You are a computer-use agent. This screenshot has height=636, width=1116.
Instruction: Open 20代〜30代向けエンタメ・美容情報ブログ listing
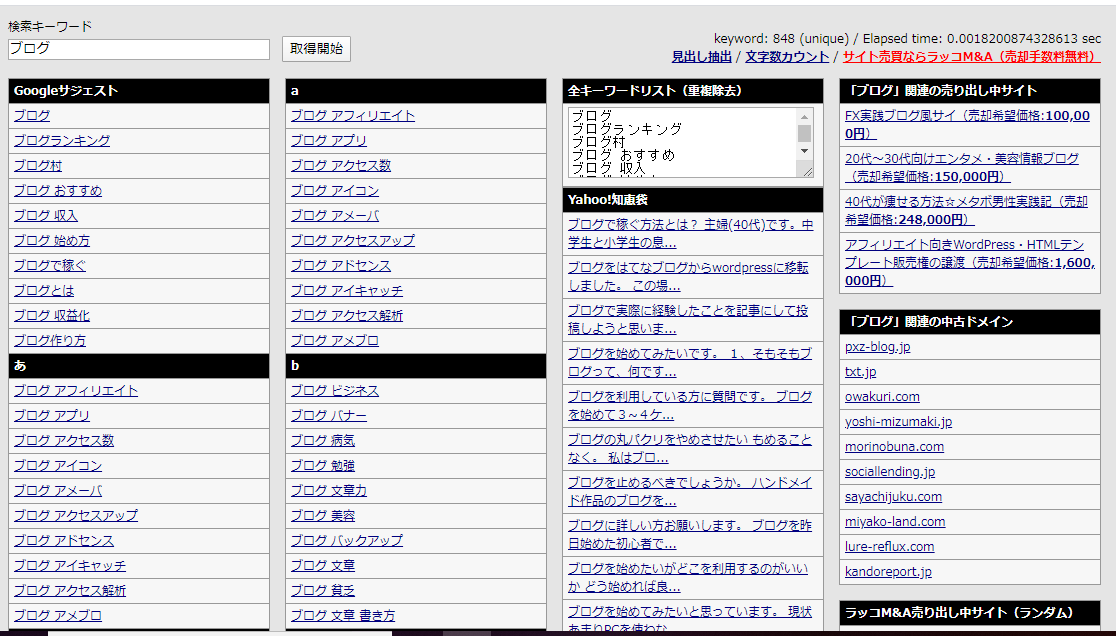click(962, 167)
